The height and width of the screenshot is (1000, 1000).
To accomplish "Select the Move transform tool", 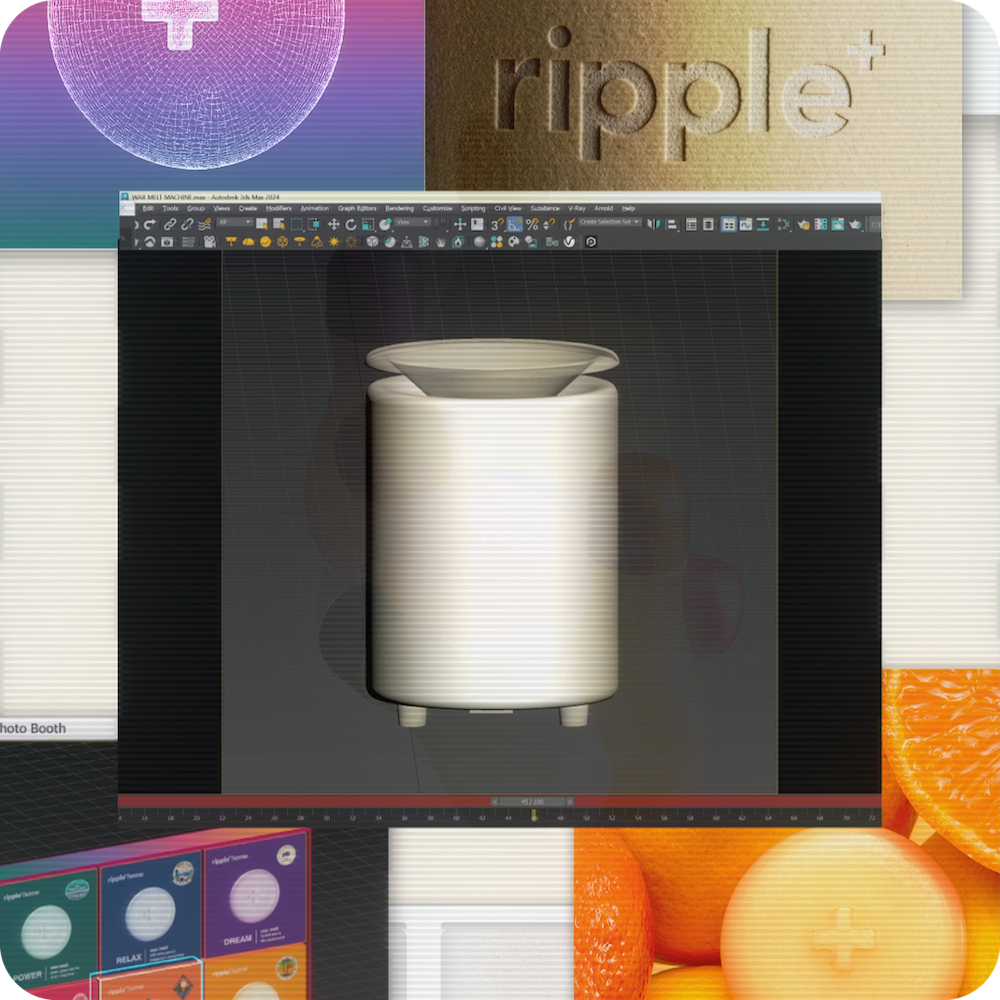I will click(334, 225).
